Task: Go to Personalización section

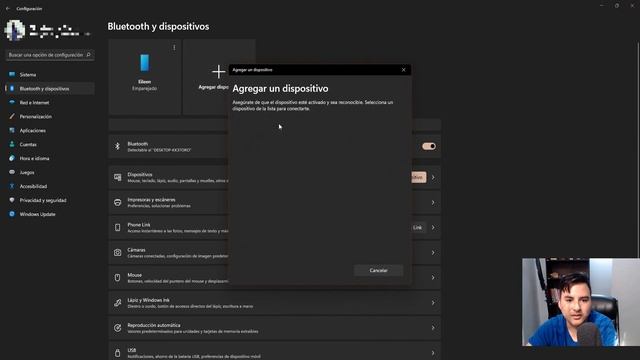Action: click(x=50, y=116)
